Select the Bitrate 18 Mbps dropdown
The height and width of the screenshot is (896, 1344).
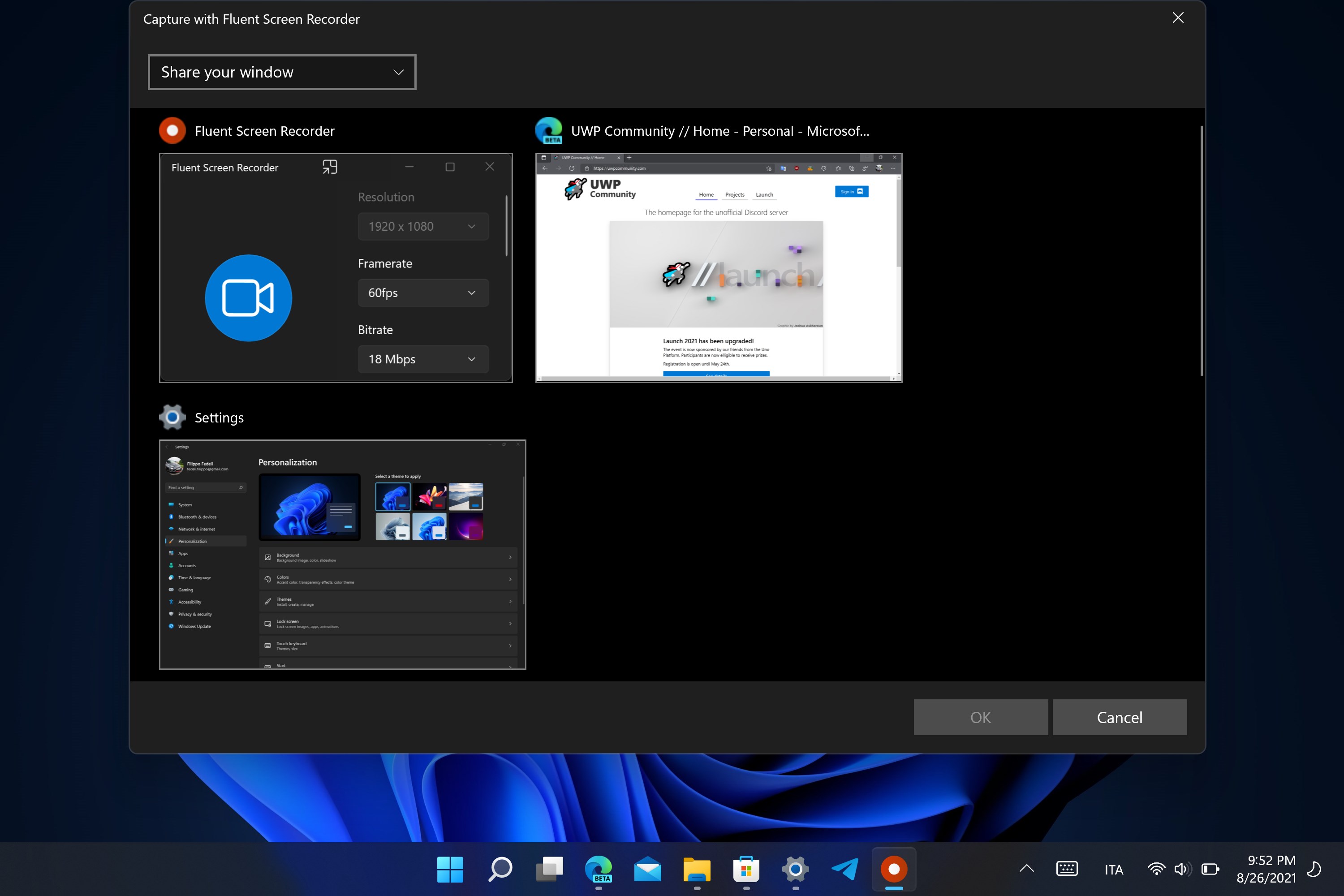click(420, 358)
